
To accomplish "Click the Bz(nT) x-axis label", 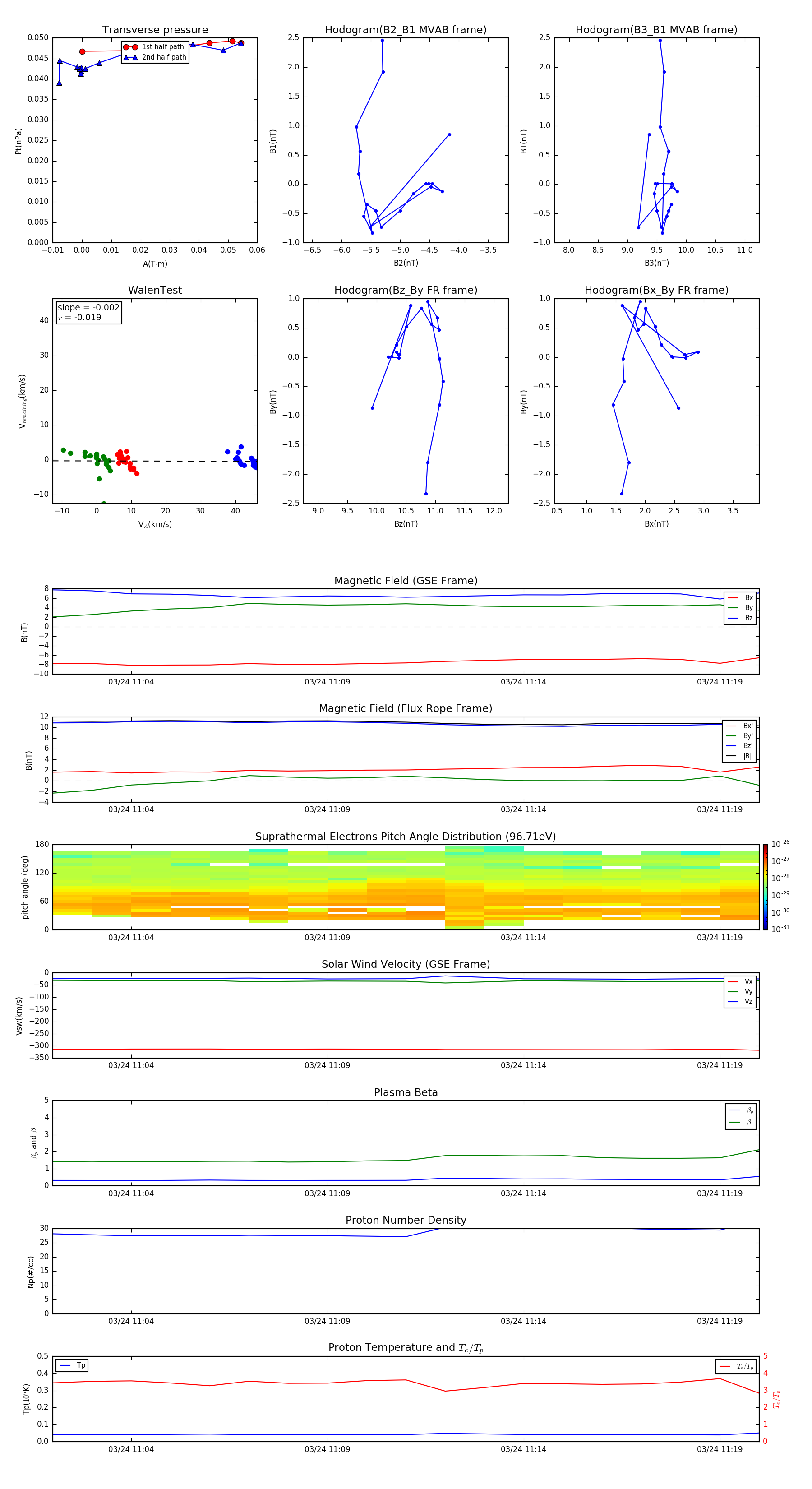I will [x=406, y=524].
